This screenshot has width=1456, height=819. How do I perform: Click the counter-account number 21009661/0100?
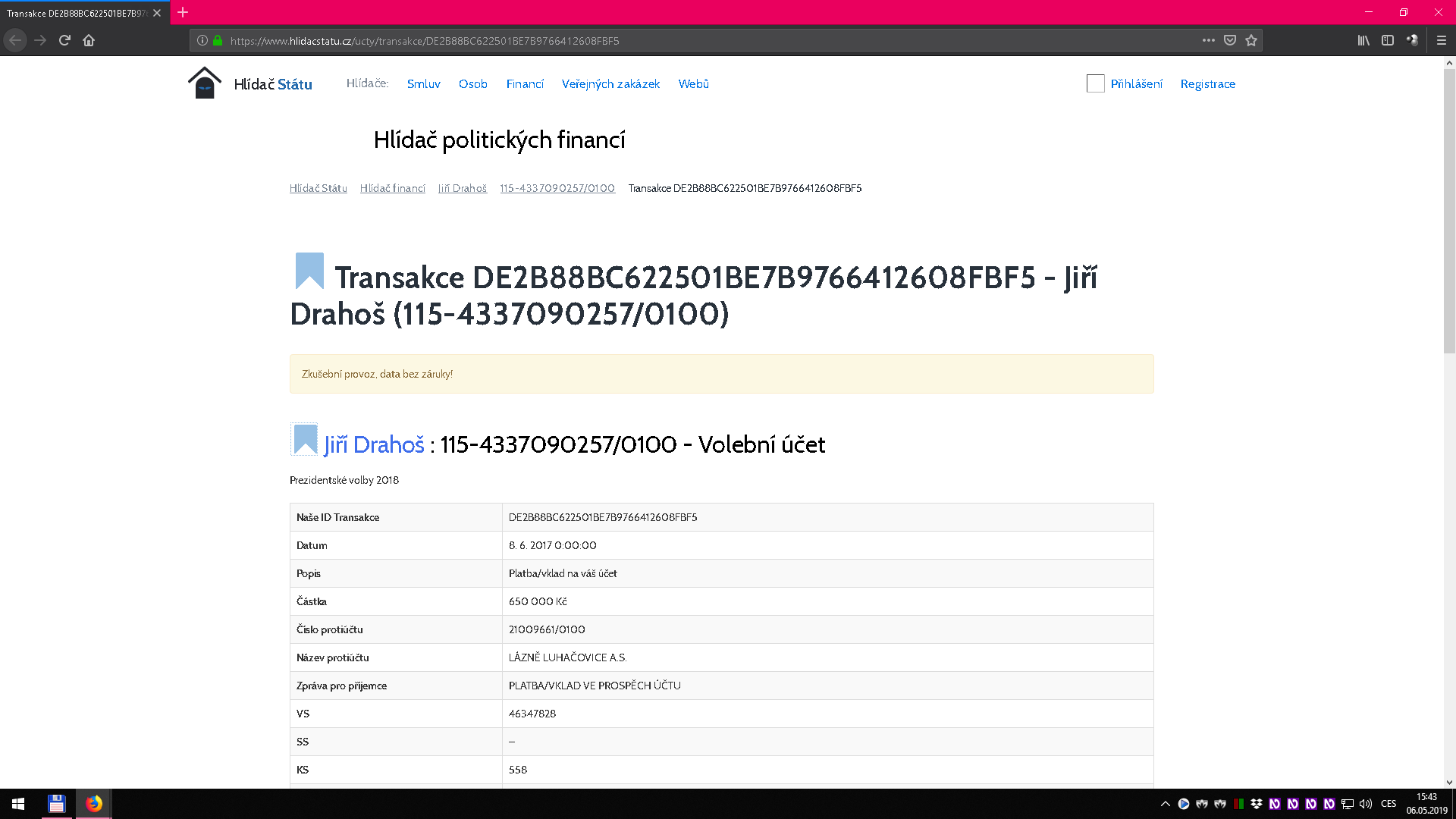pos(547,629)
